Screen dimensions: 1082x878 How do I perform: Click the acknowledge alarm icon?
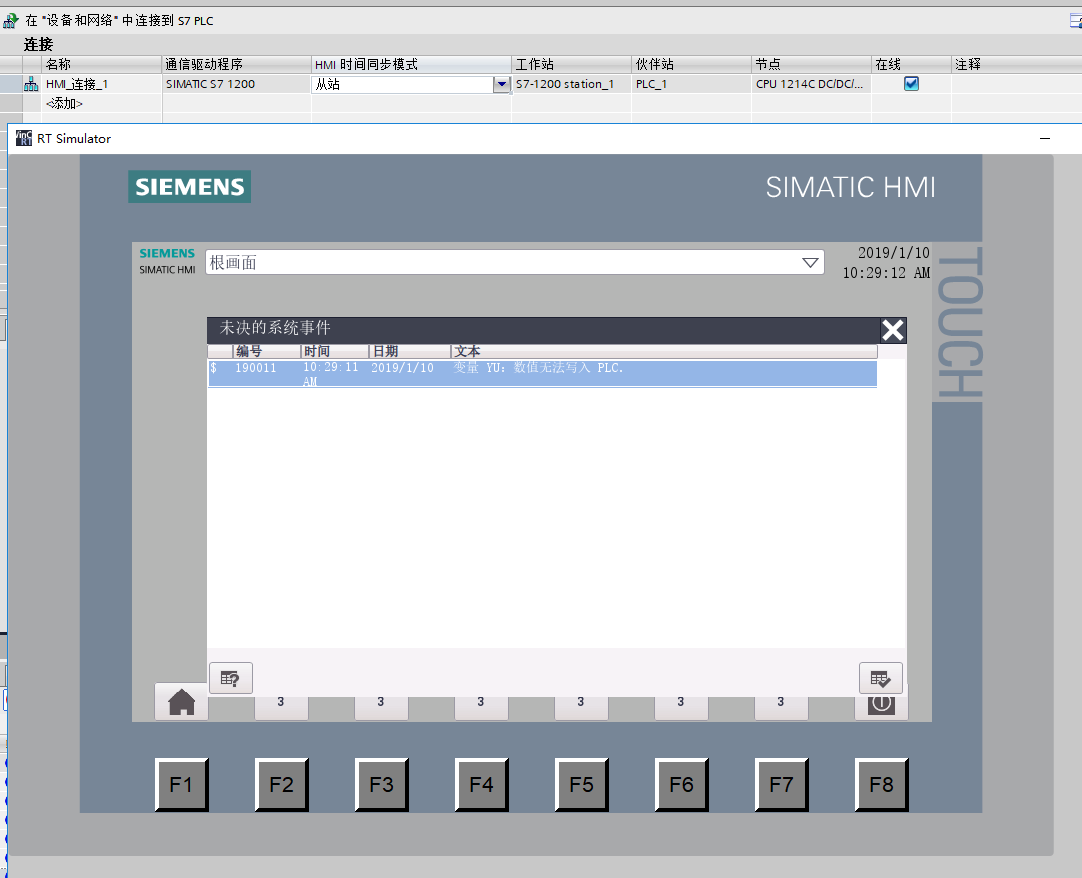(x=880, y=678)
